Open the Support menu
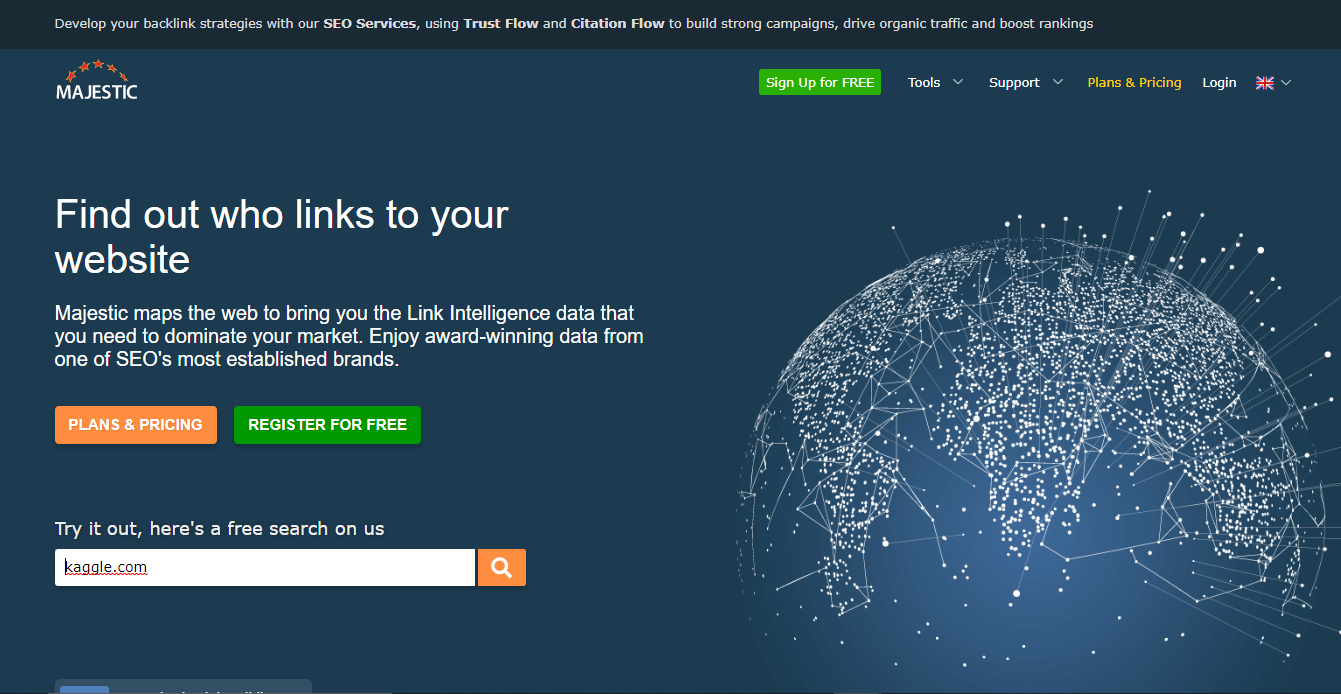1341x694 pixels. coord(1014,83)
